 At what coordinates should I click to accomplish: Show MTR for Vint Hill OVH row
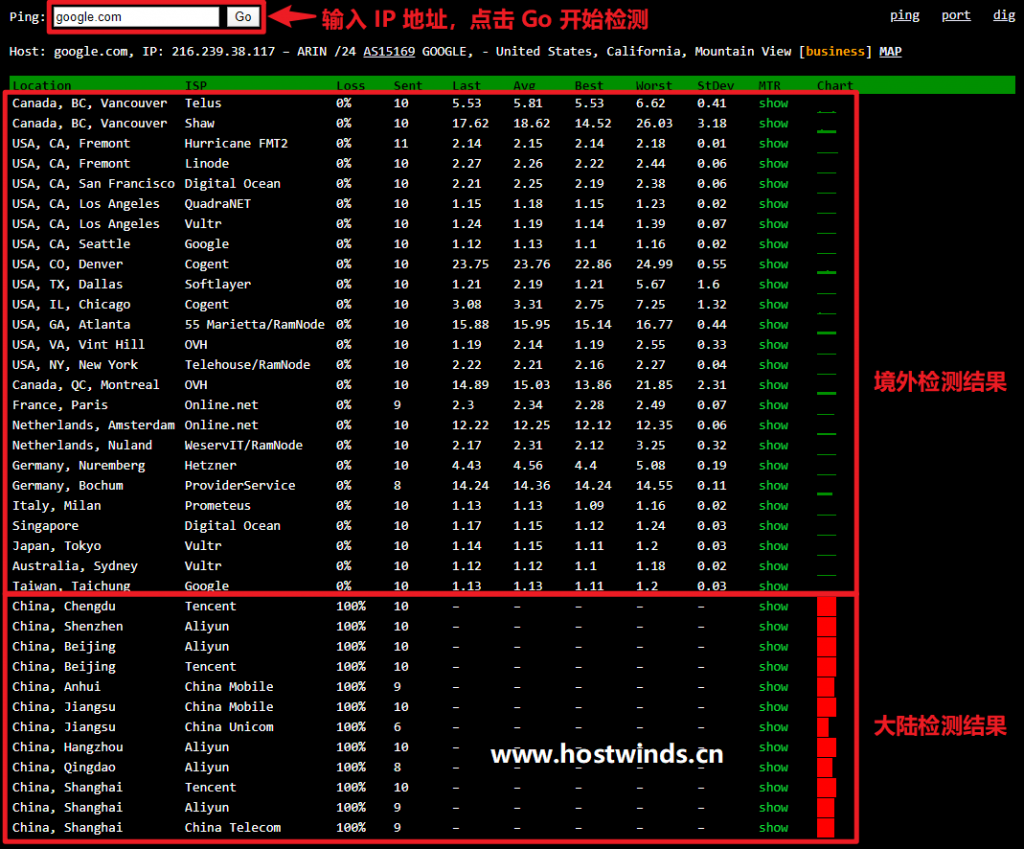[773, 344]
